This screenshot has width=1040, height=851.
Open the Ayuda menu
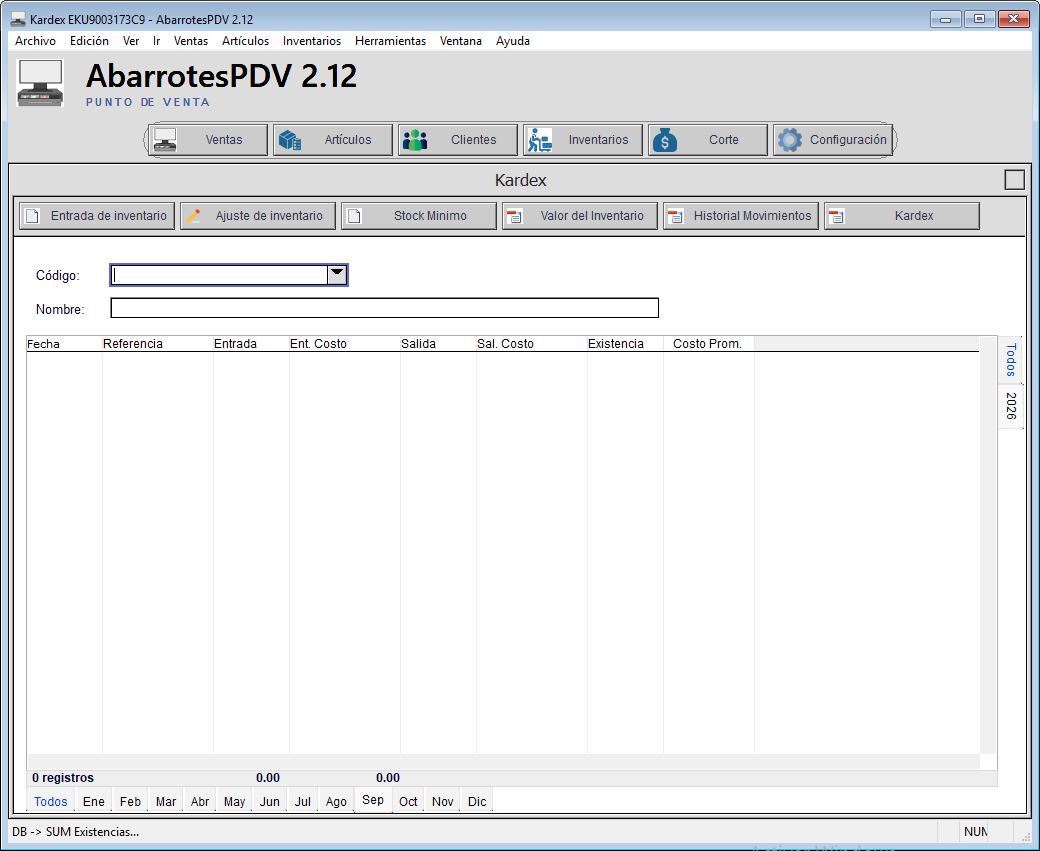tap(513, 41)
